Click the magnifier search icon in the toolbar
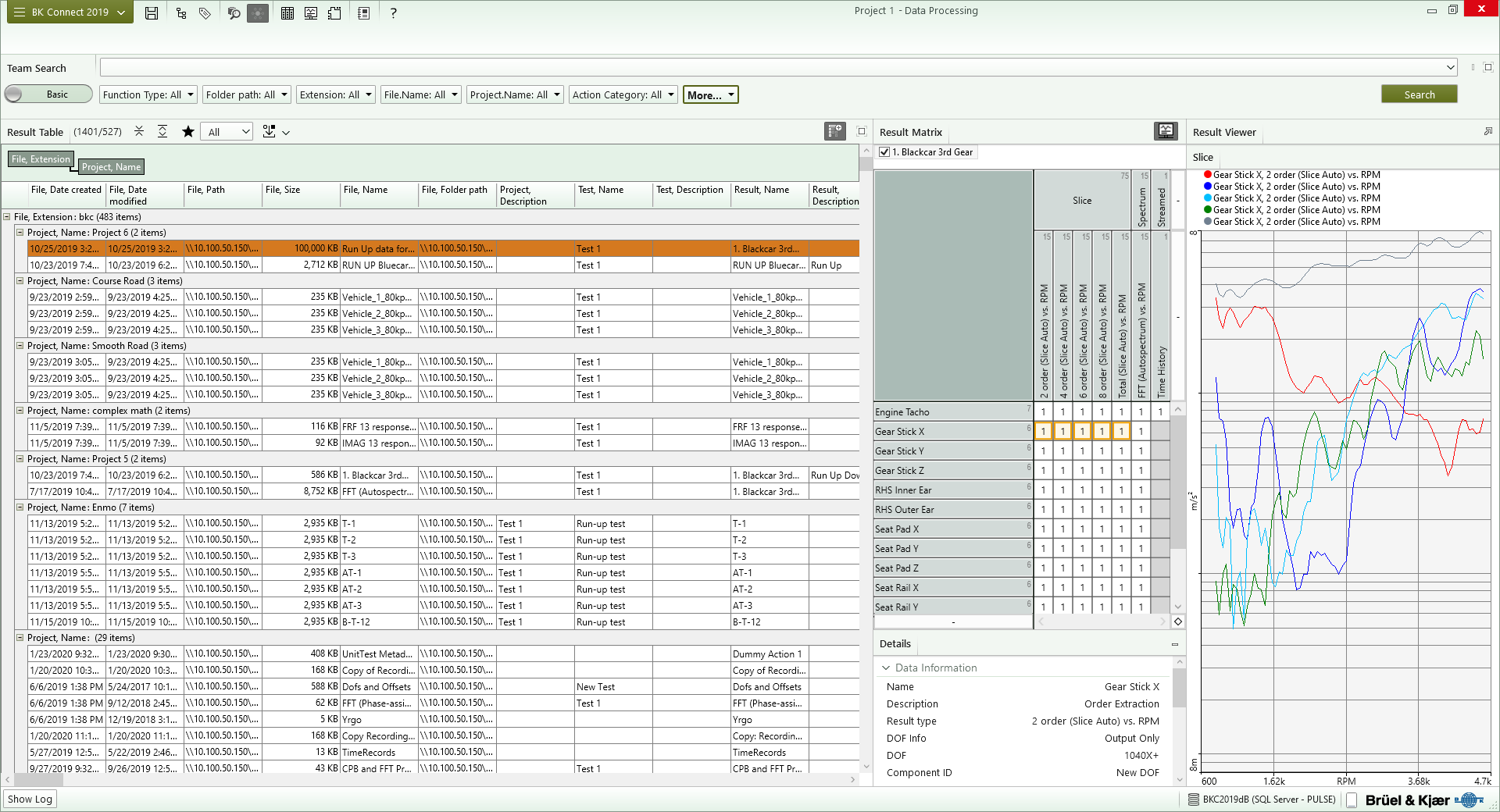The image size is (1500, 812). pyautogui.click(x=234, y=12)
